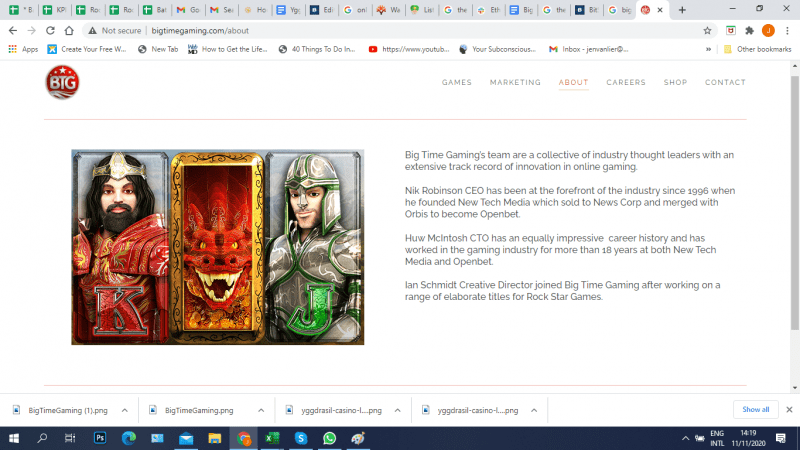Open WhatsApp from the taskbar

(329, 438)
